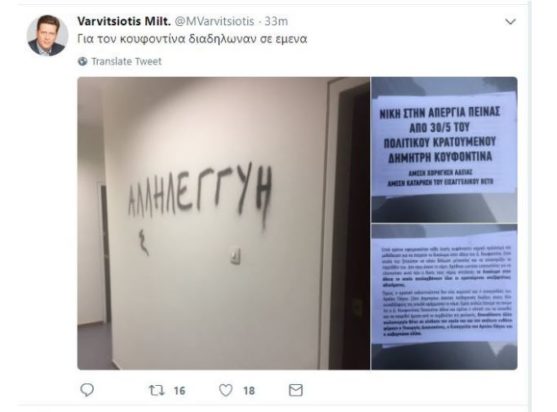
Task: Click the globe icon beside Translate Tweet
Action: coord(82,61)
